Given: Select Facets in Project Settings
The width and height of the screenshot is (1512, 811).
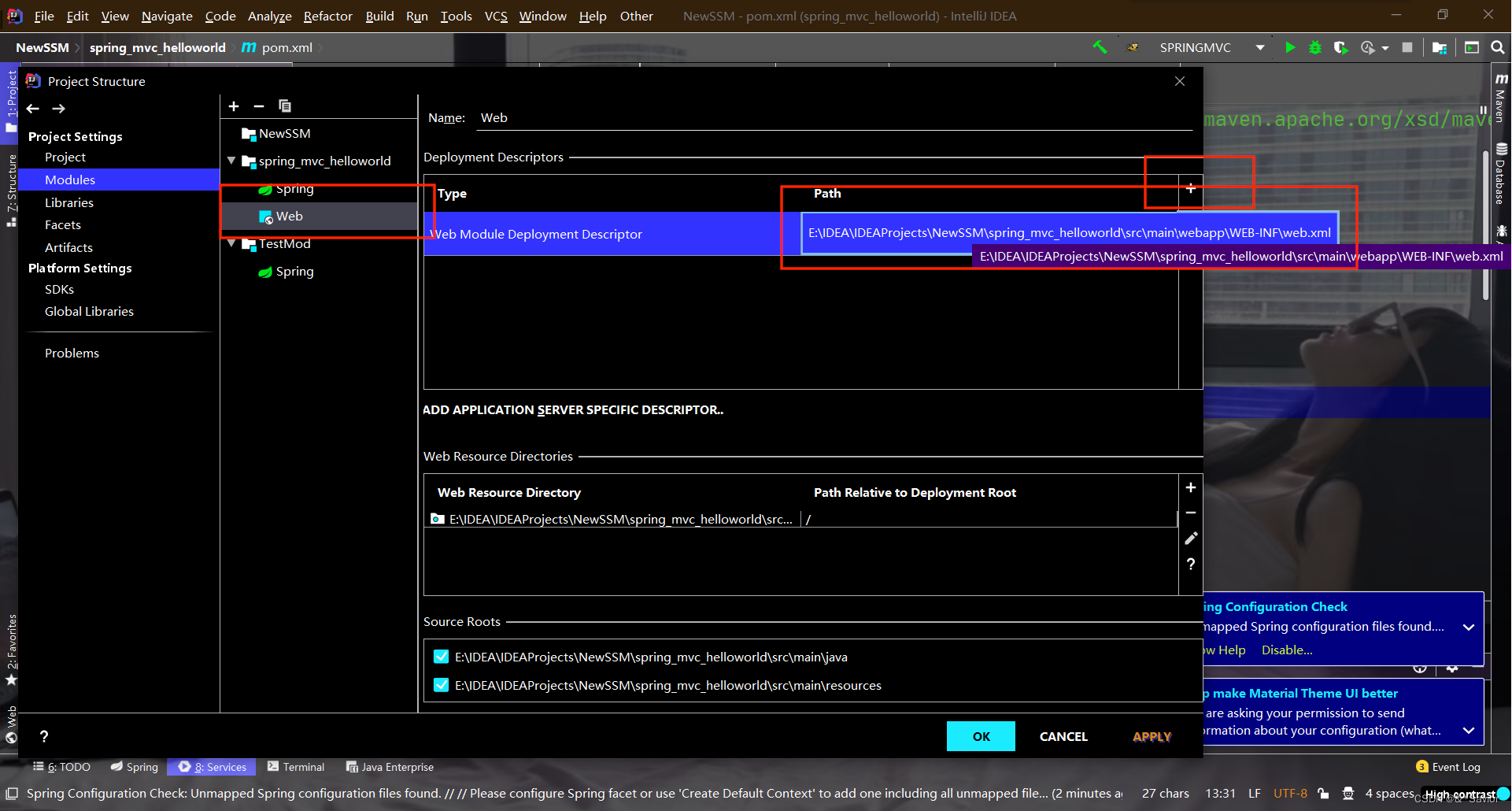Looking at the screenshot, I should tap(63, 224).
